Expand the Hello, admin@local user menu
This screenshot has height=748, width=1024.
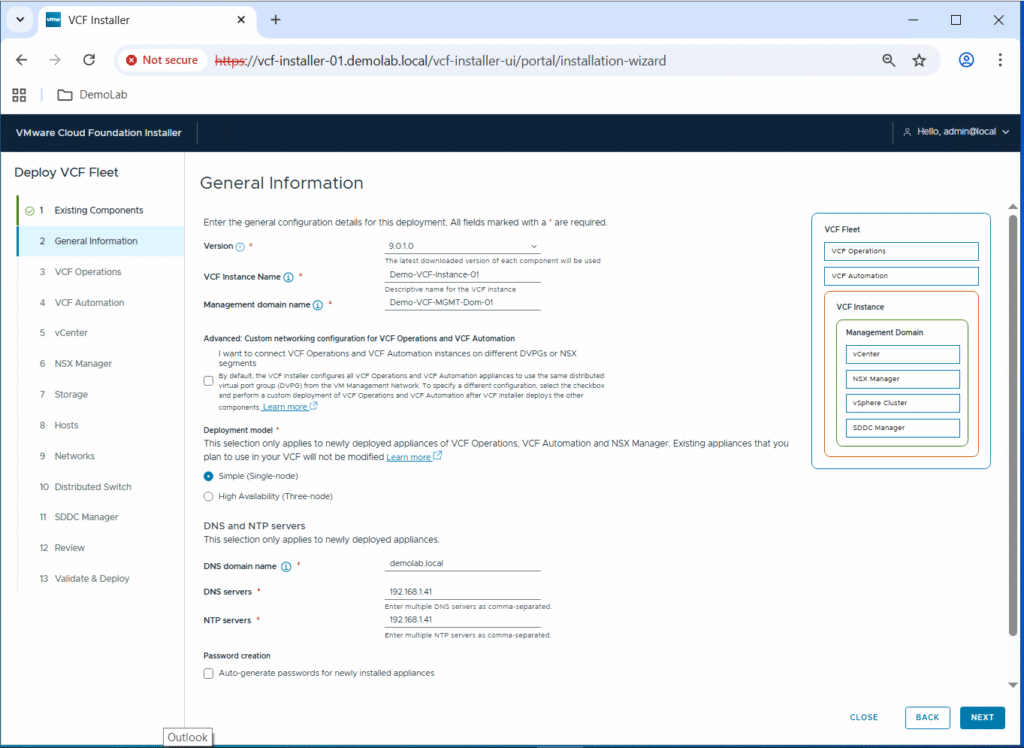(x=956, y=132)
